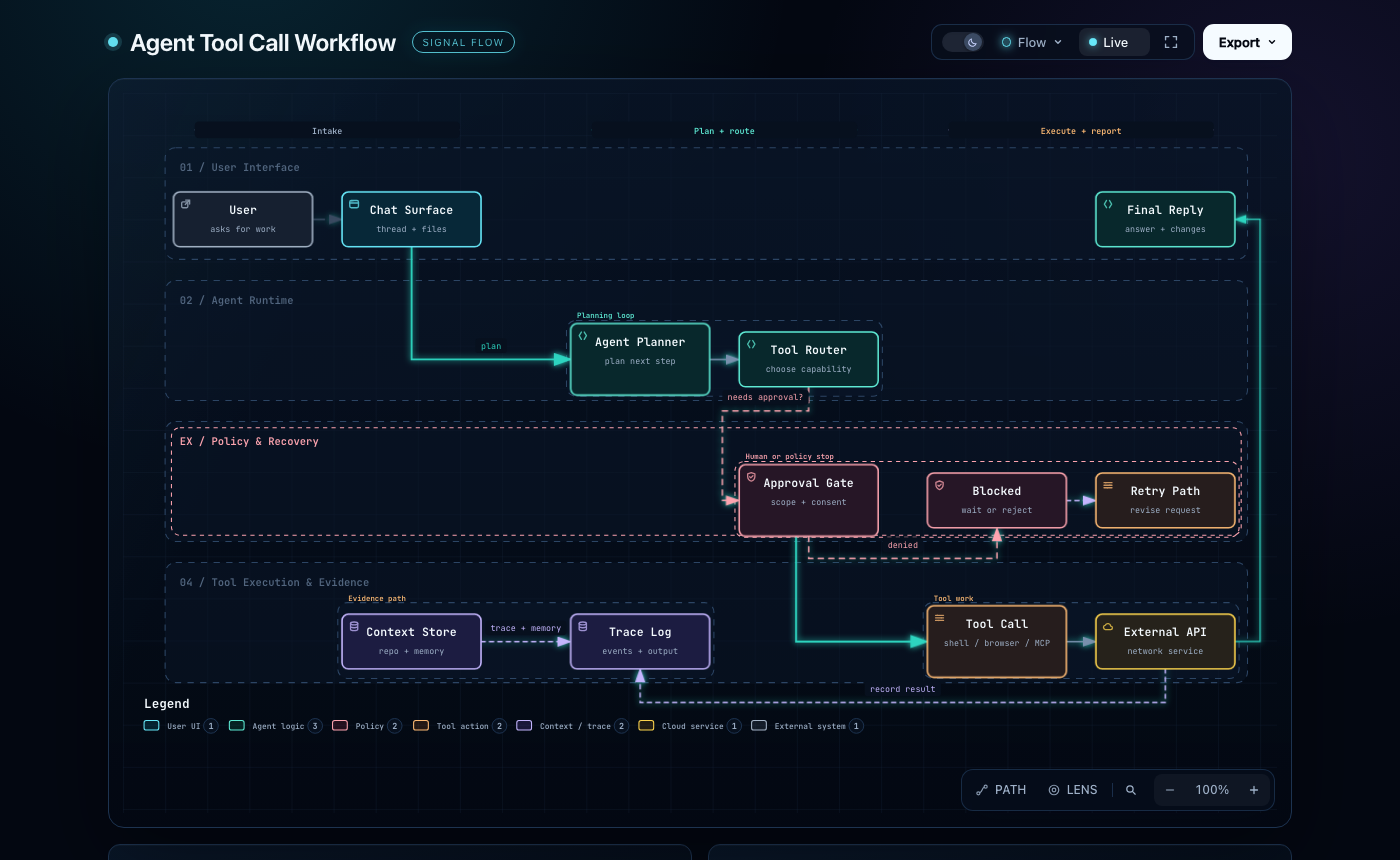Select the Context Store node

point(411,641)
